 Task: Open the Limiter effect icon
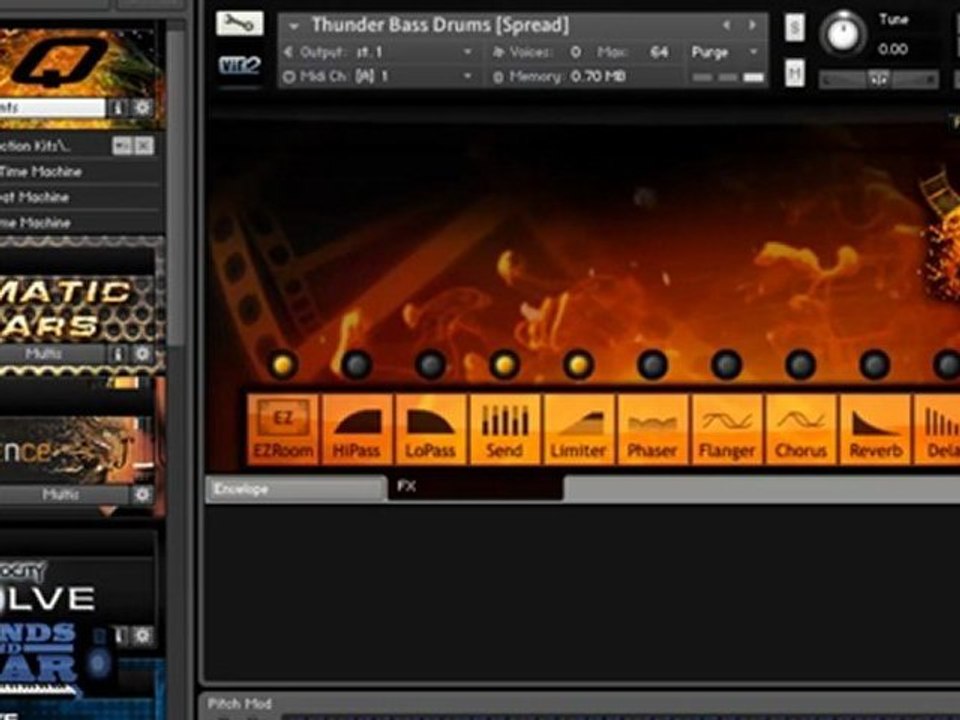pyautogui.click(x=579, y=429)
